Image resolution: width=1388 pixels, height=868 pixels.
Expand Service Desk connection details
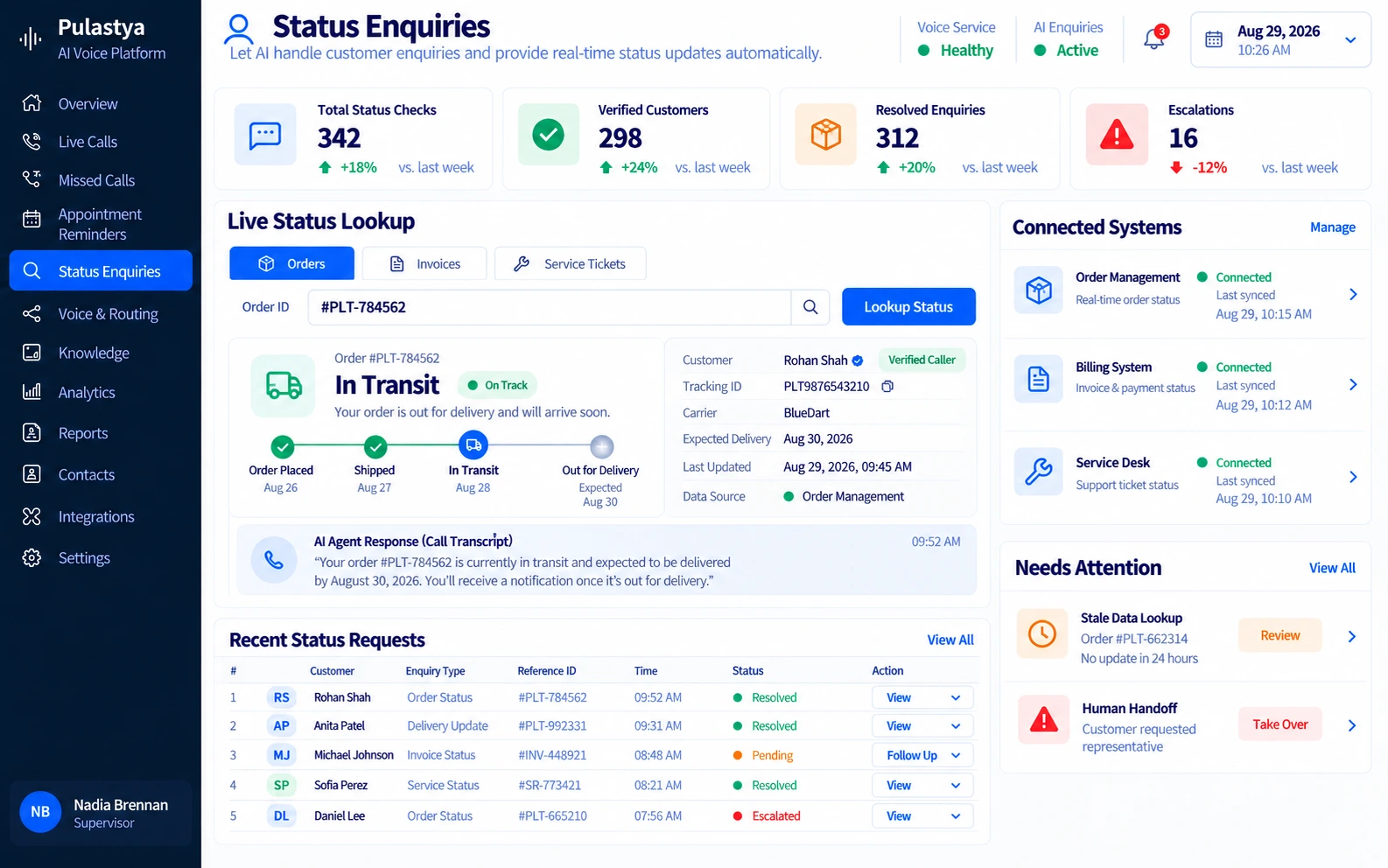click(x=1353, y=477)
